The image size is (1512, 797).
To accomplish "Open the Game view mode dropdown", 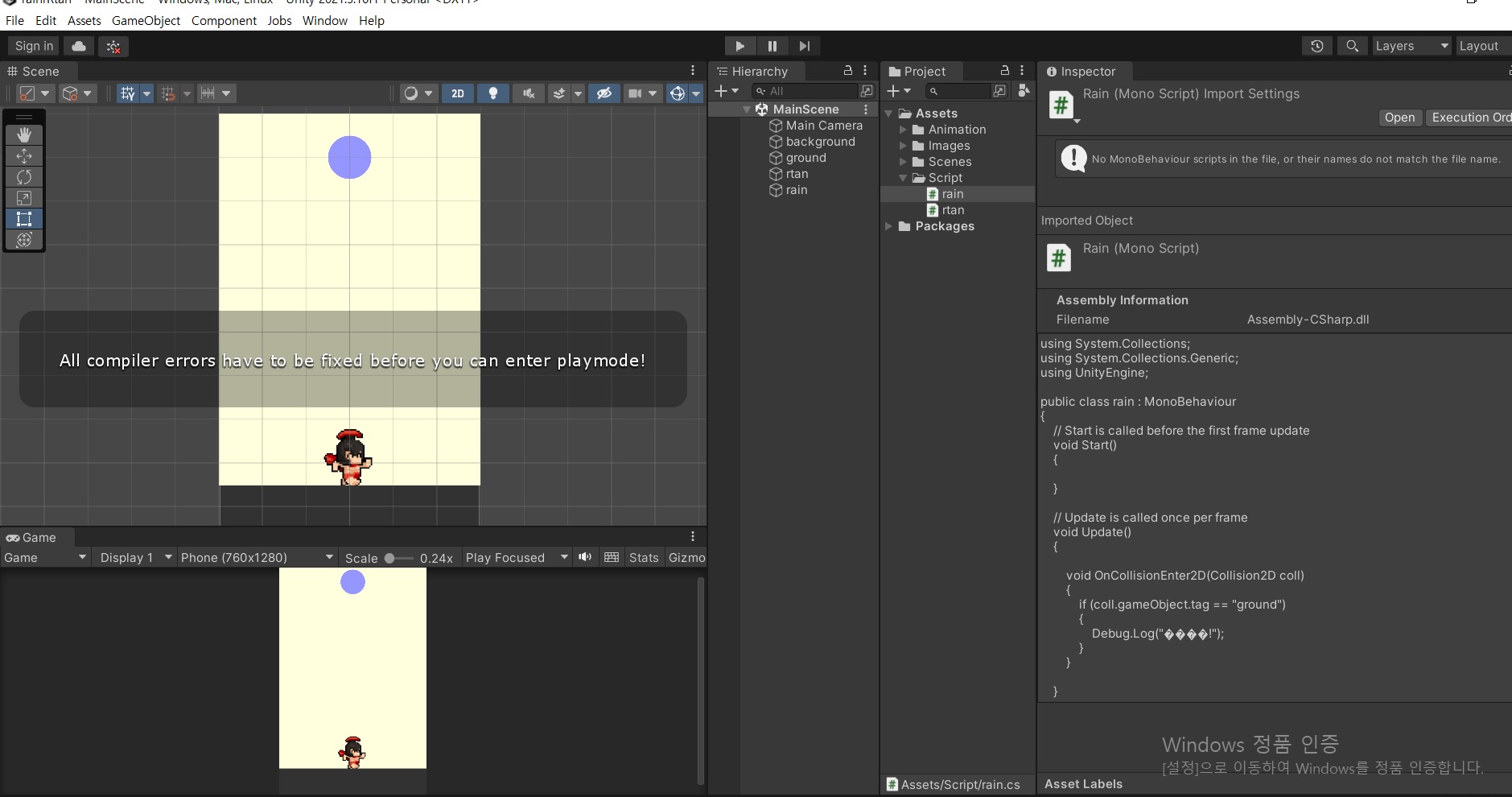I will pyautogui.click(x=45, y=557).
